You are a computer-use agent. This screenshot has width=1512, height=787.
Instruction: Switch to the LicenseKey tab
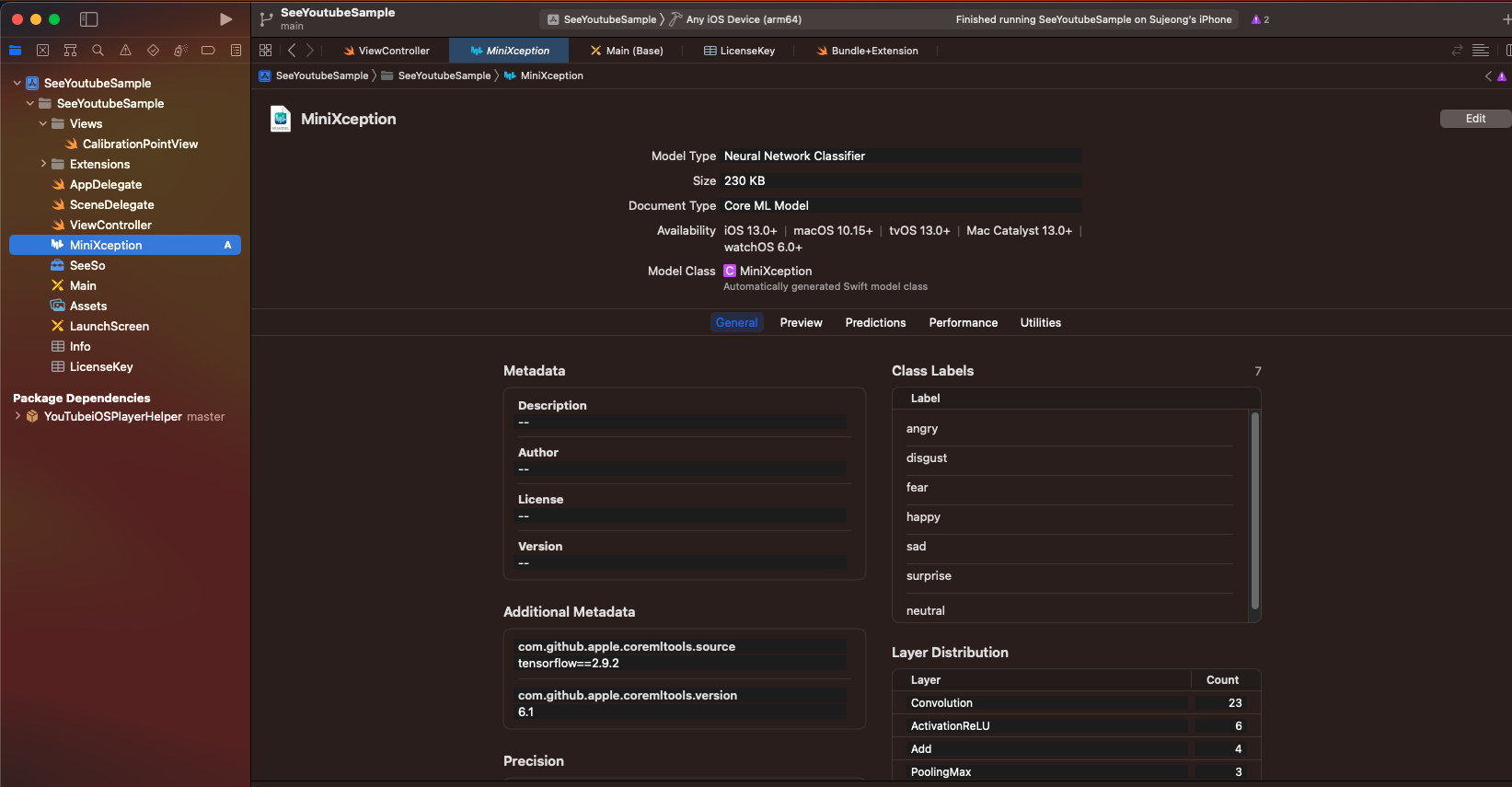tap(740, 51)
